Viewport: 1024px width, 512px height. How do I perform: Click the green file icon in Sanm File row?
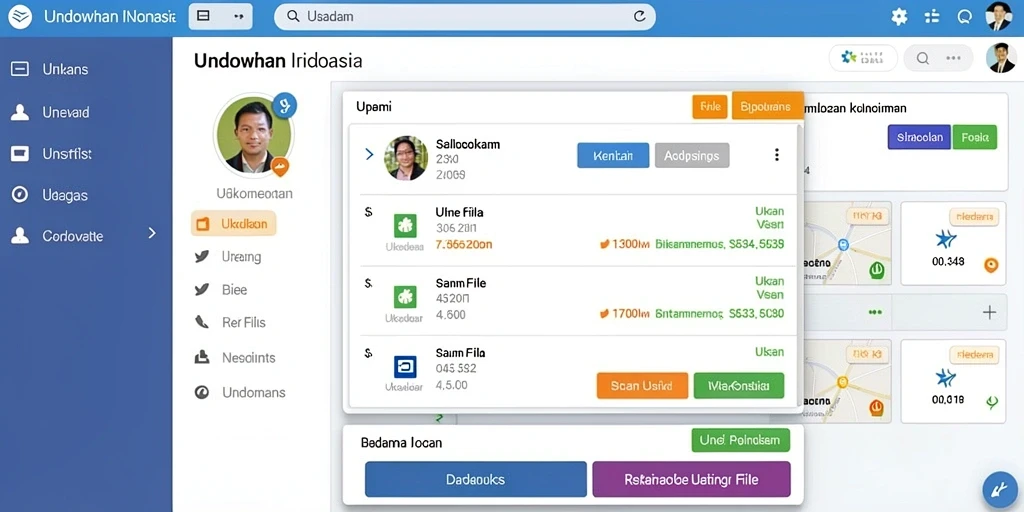tap(405, 297)
